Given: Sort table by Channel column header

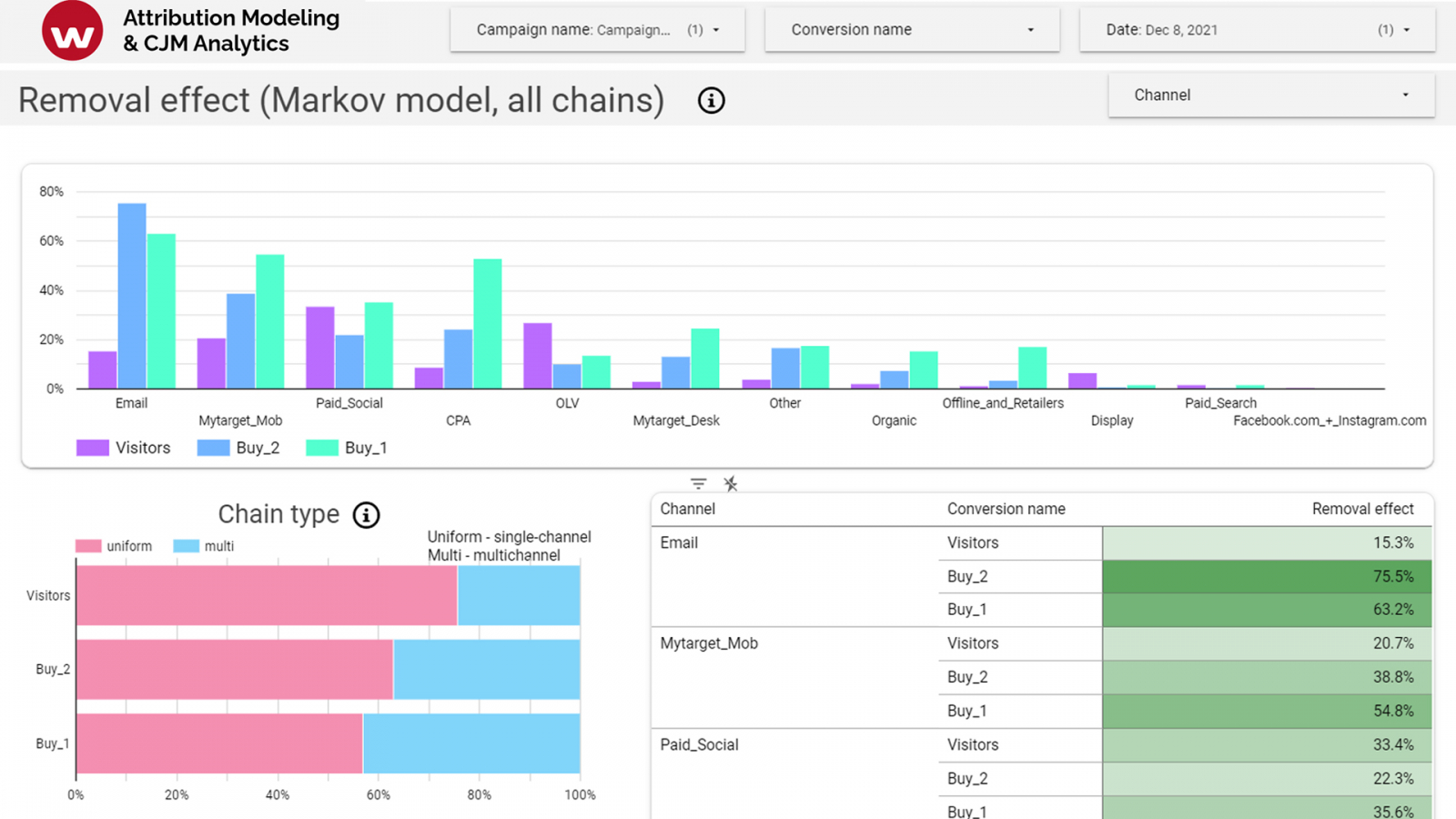Looking at the screenshot, I should tap(687, 509).
